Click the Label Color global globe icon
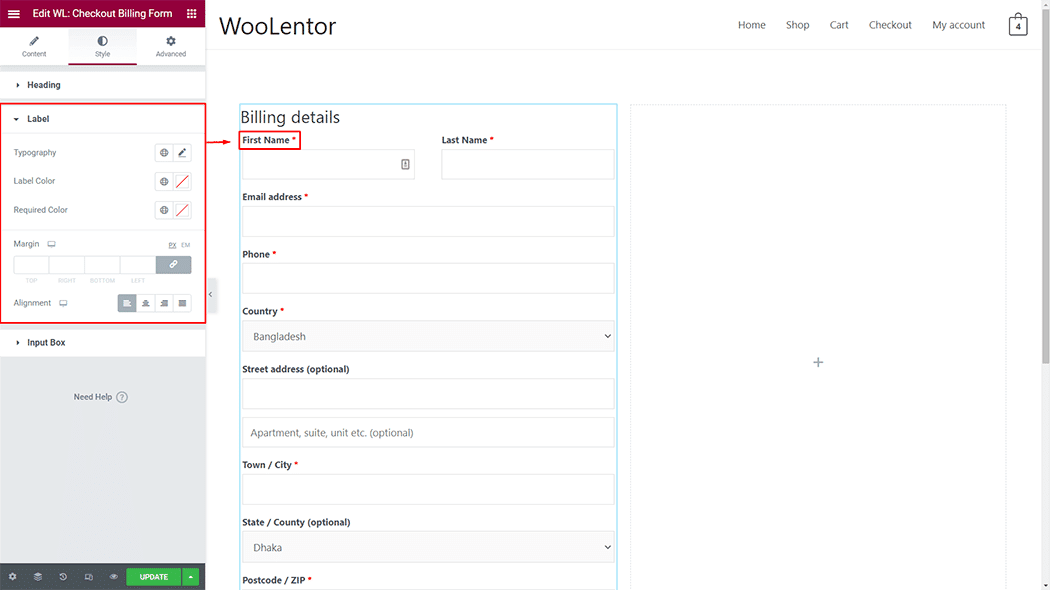 pos(164,182)
